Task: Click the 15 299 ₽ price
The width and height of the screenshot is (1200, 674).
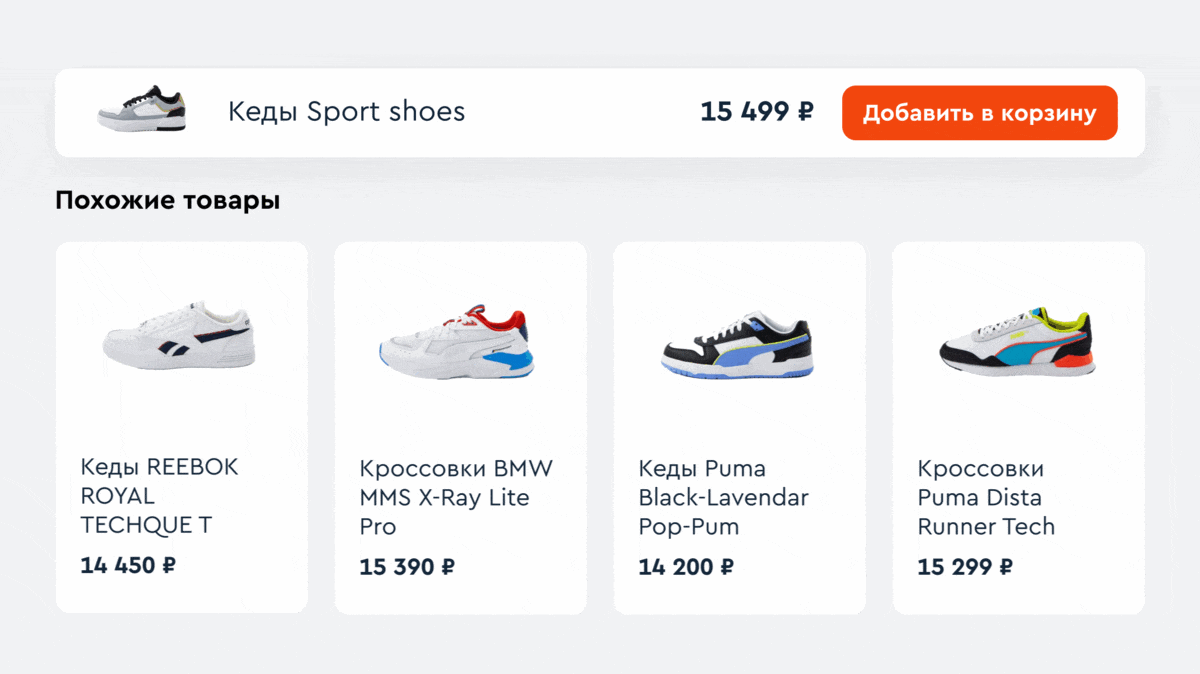Action: pos(965,567)
